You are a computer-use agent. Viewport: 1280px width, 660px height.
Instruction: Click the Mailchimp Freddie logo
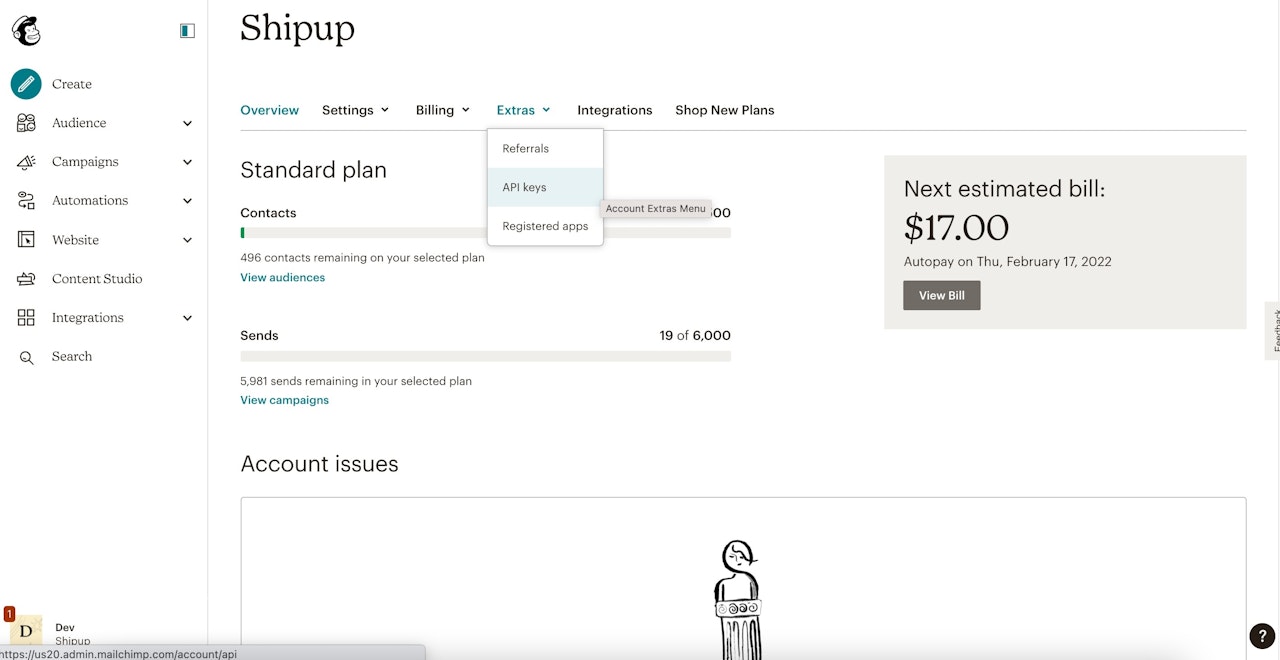(26, 31)
